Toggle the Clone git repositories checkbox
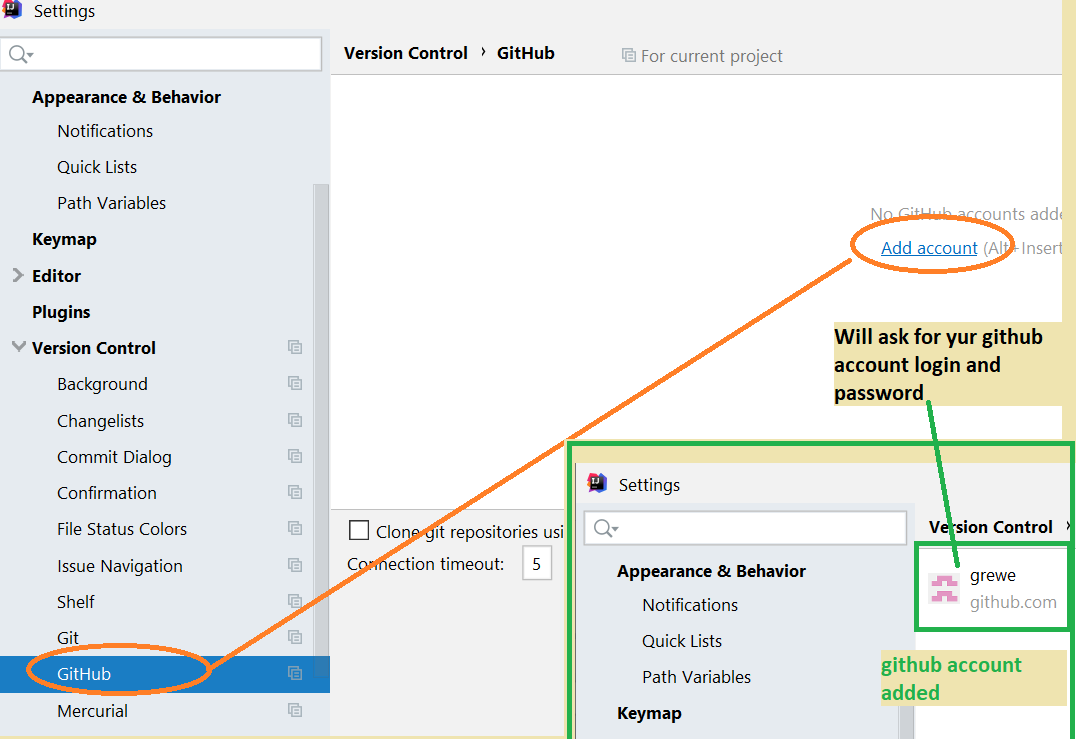 coord(358,530)
